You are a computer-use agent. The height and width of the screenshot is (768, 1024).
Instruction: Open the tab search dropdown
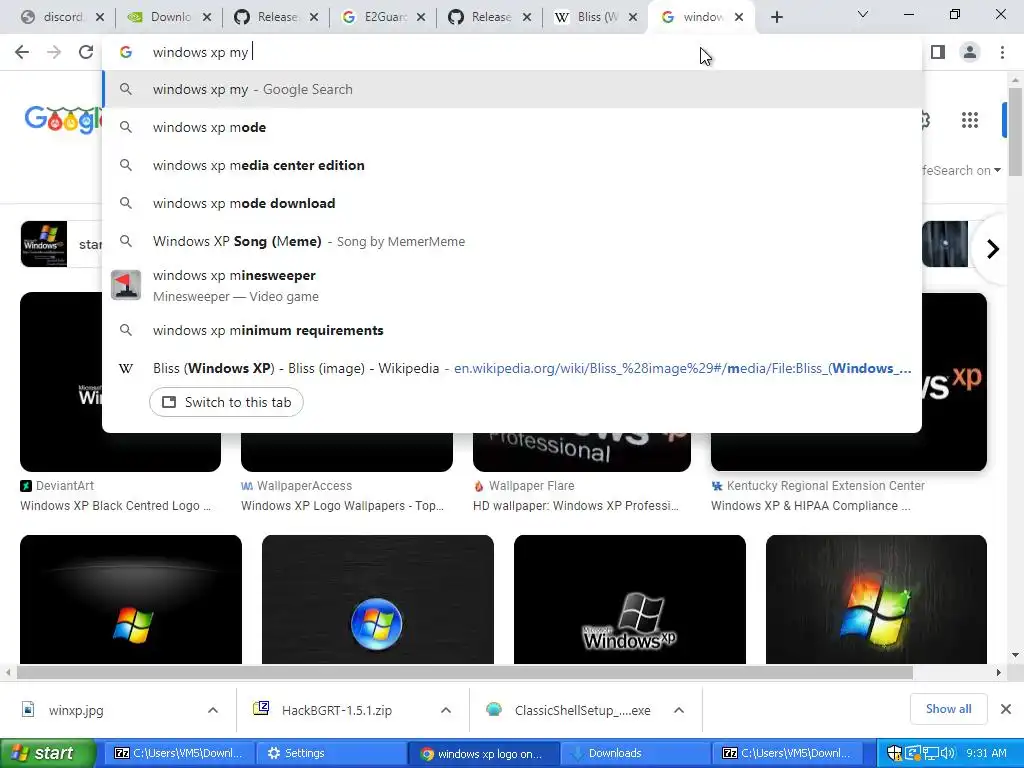(863, 14)
